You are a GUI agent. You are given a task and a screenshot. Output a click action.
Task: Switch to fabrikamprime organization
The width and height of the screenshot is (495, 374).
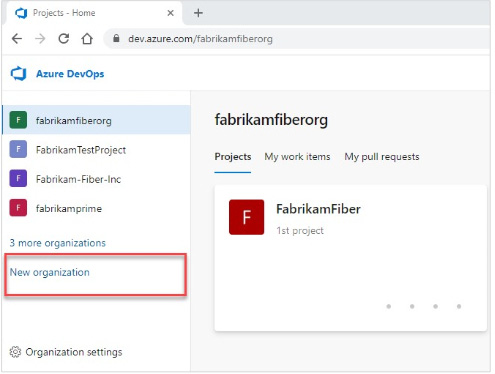[x=96, y=208]
